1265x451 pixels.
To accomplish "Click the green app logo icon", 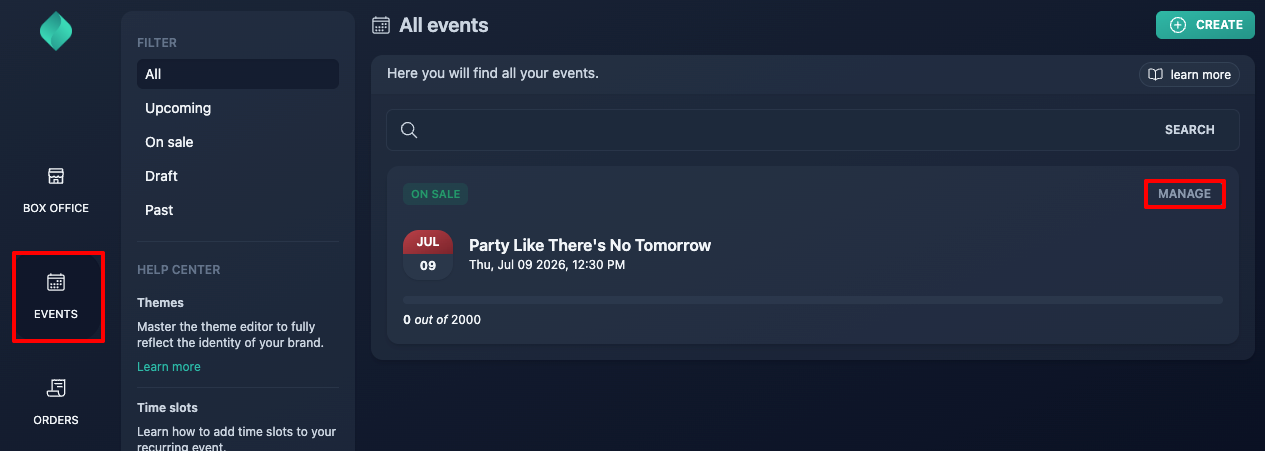I will [56, 31].
